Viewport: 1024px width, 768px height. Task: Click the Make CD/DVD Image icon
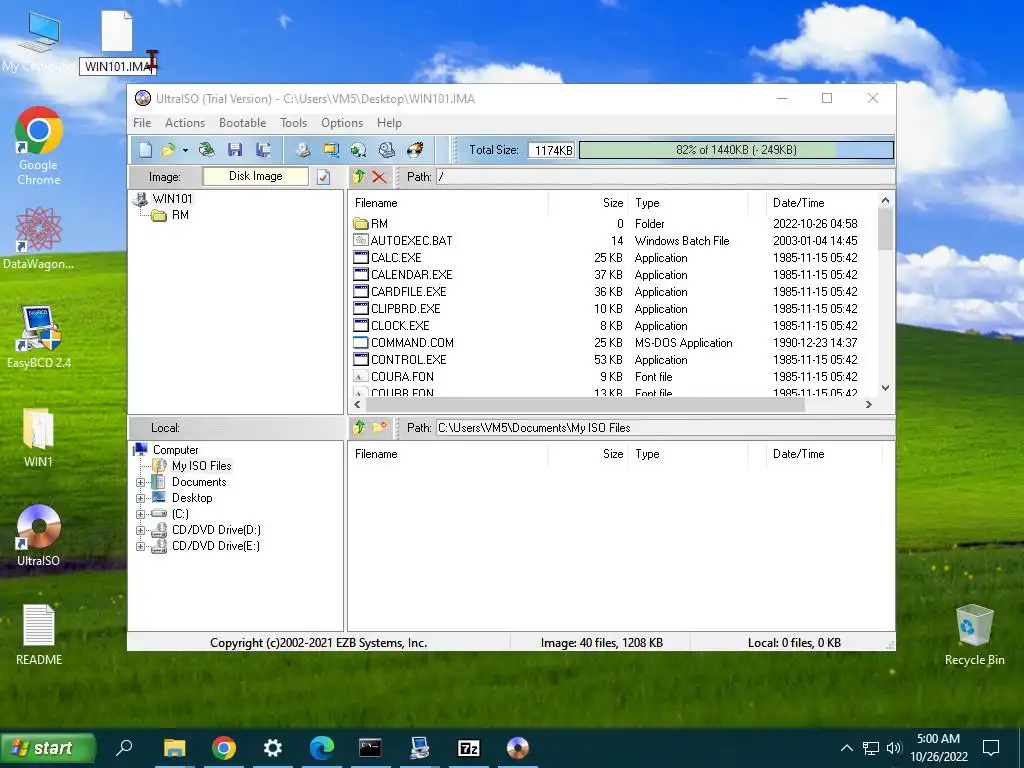coord(302,150)
